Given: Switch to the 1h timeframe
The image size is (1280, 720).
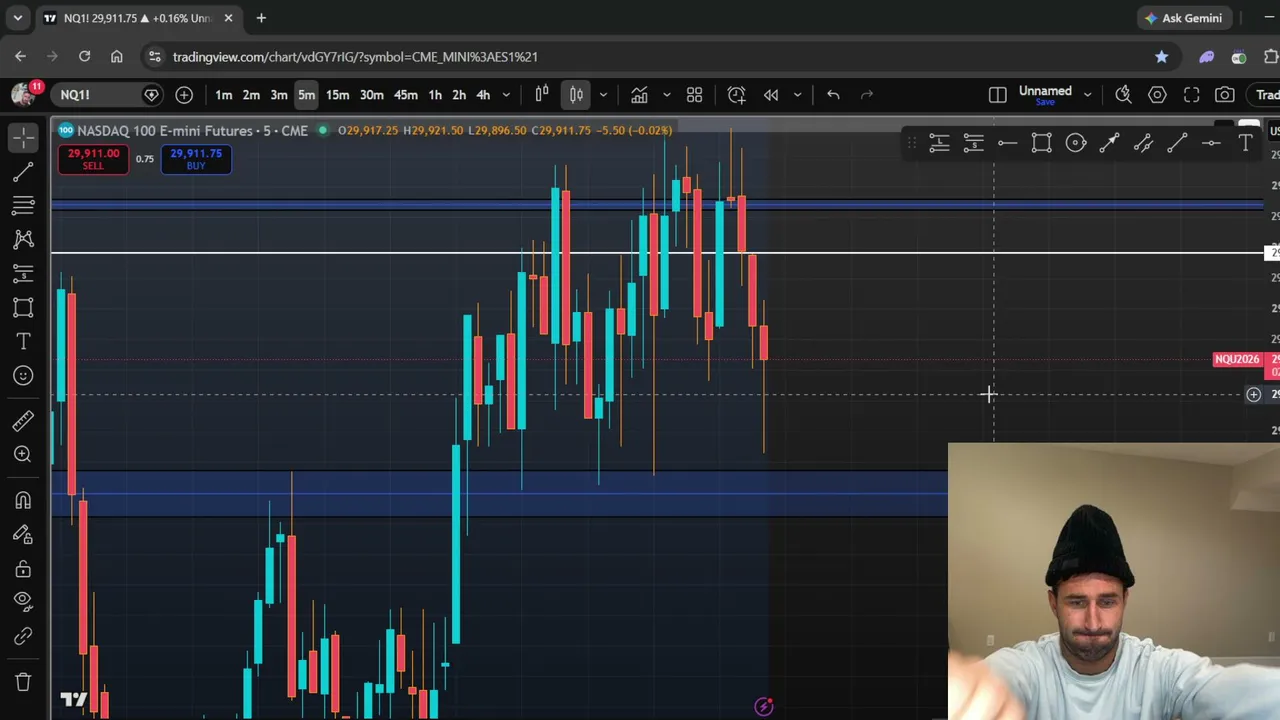Looking at the screenshot, I should coord(435,95).
